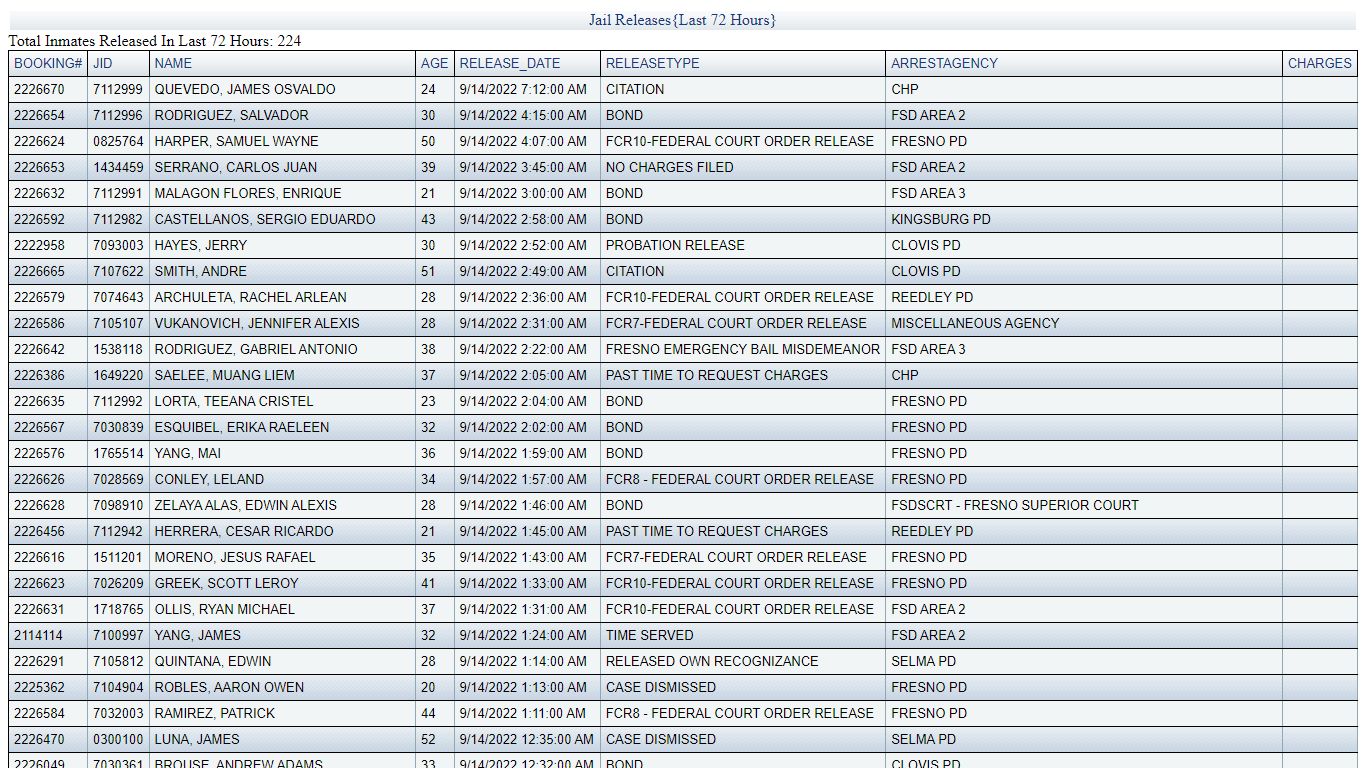Viewport: 1366px width, 768px height.
Task: Click name SAELEE, MUANG LIEM
Action: 224,375
